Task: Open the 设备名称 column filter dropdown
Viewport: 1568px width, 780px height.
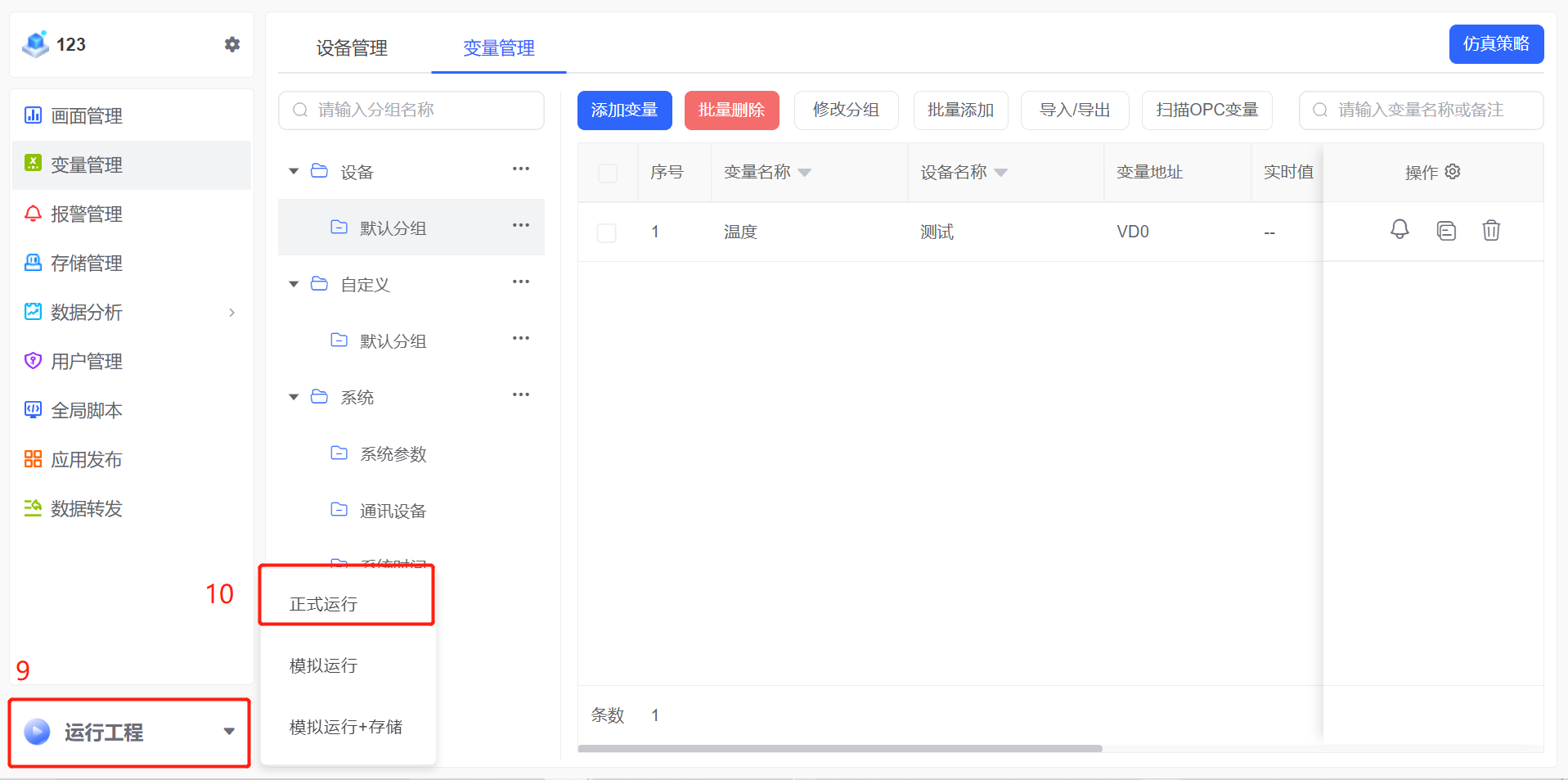Action: pyautogui.click(x=1001, y=173)
